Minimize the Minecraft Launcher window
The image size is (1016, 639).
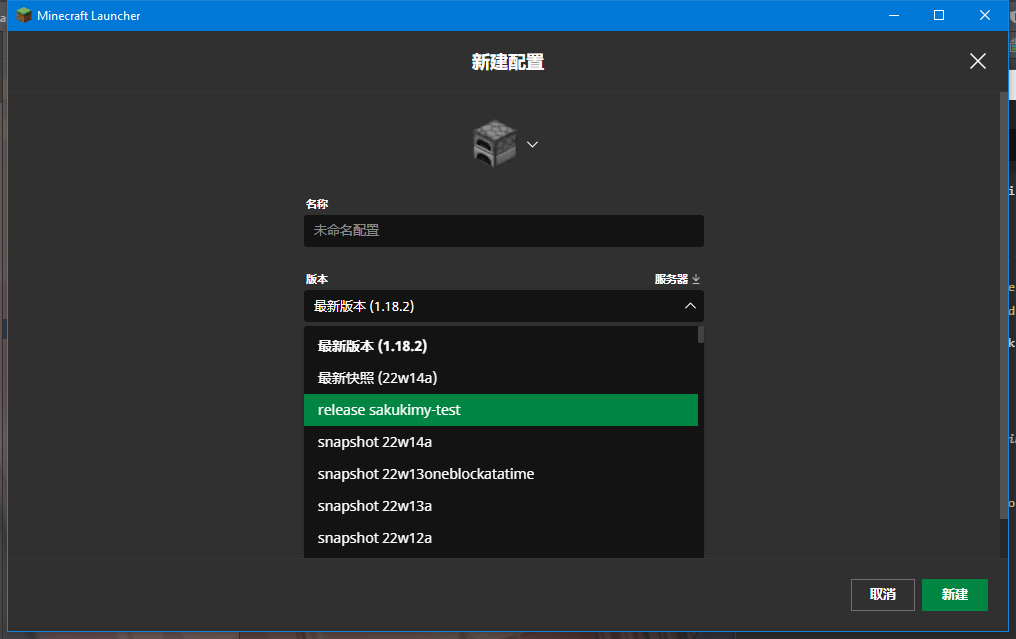point(894,15)
